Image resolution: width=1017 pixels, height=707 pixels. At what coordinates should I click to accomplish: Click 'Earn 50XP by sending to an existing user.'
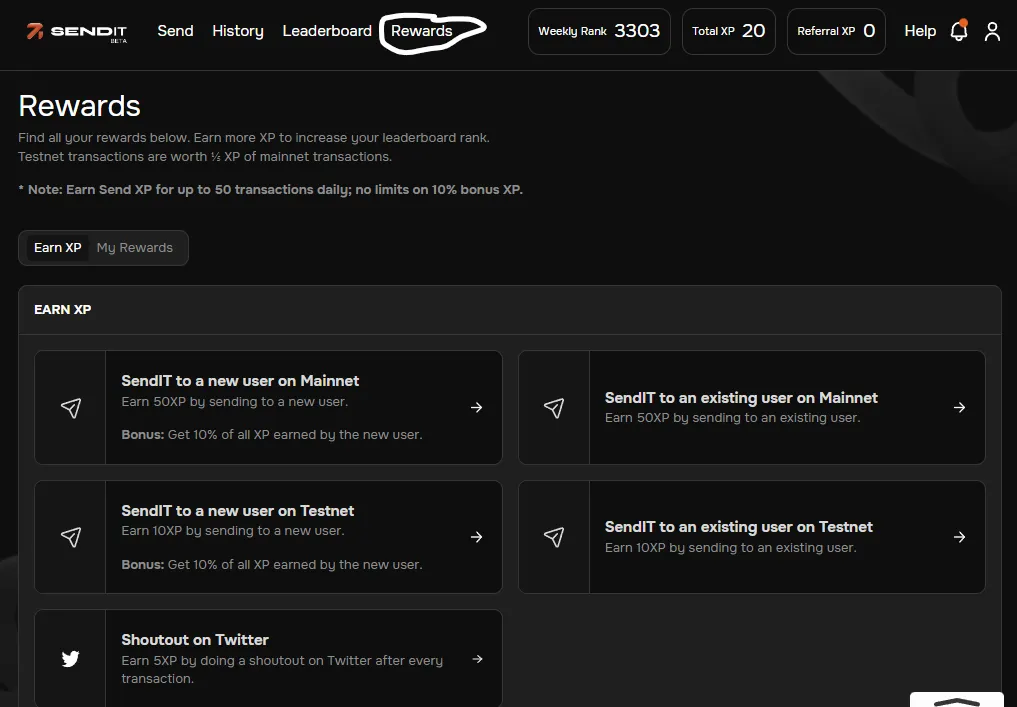[733, 418]
